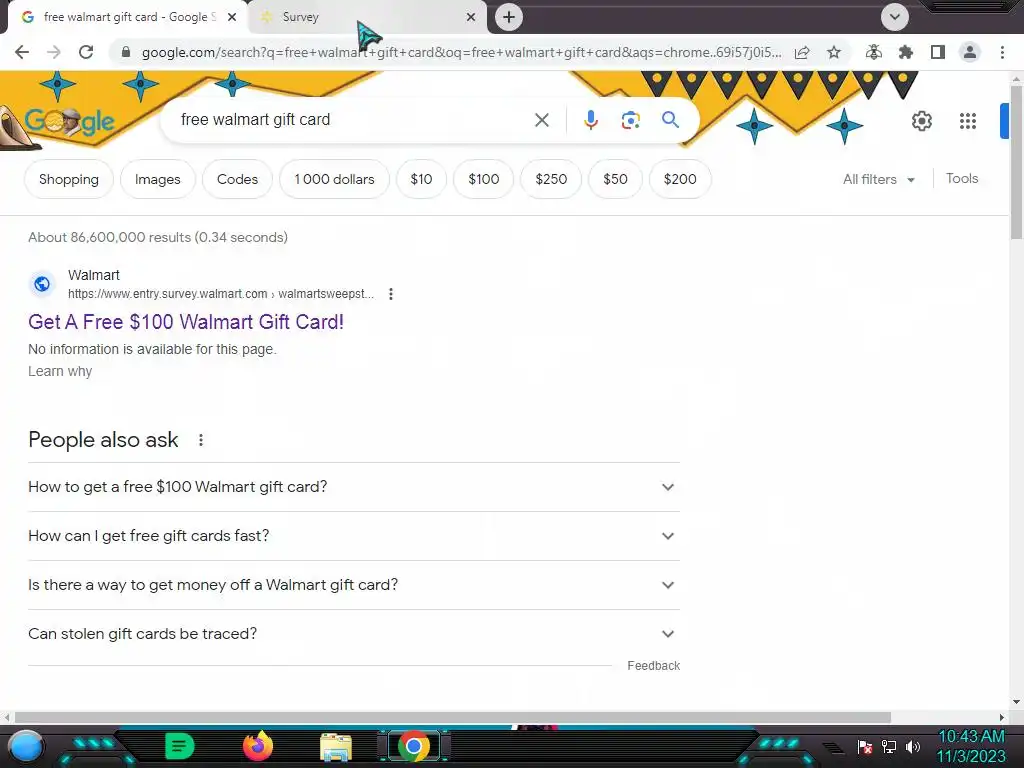Clear the search box with X
The image size is (1024, 768).
click(541, 120)
